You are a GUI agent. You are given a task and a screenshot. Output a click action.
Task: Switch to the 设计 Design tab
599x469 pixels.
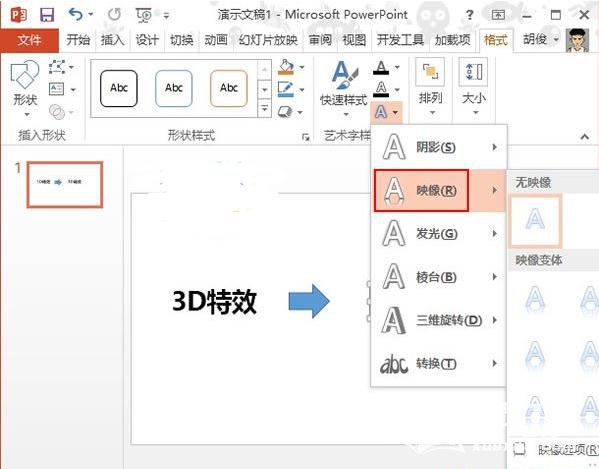pyautogui.click(x=147, y=40)
